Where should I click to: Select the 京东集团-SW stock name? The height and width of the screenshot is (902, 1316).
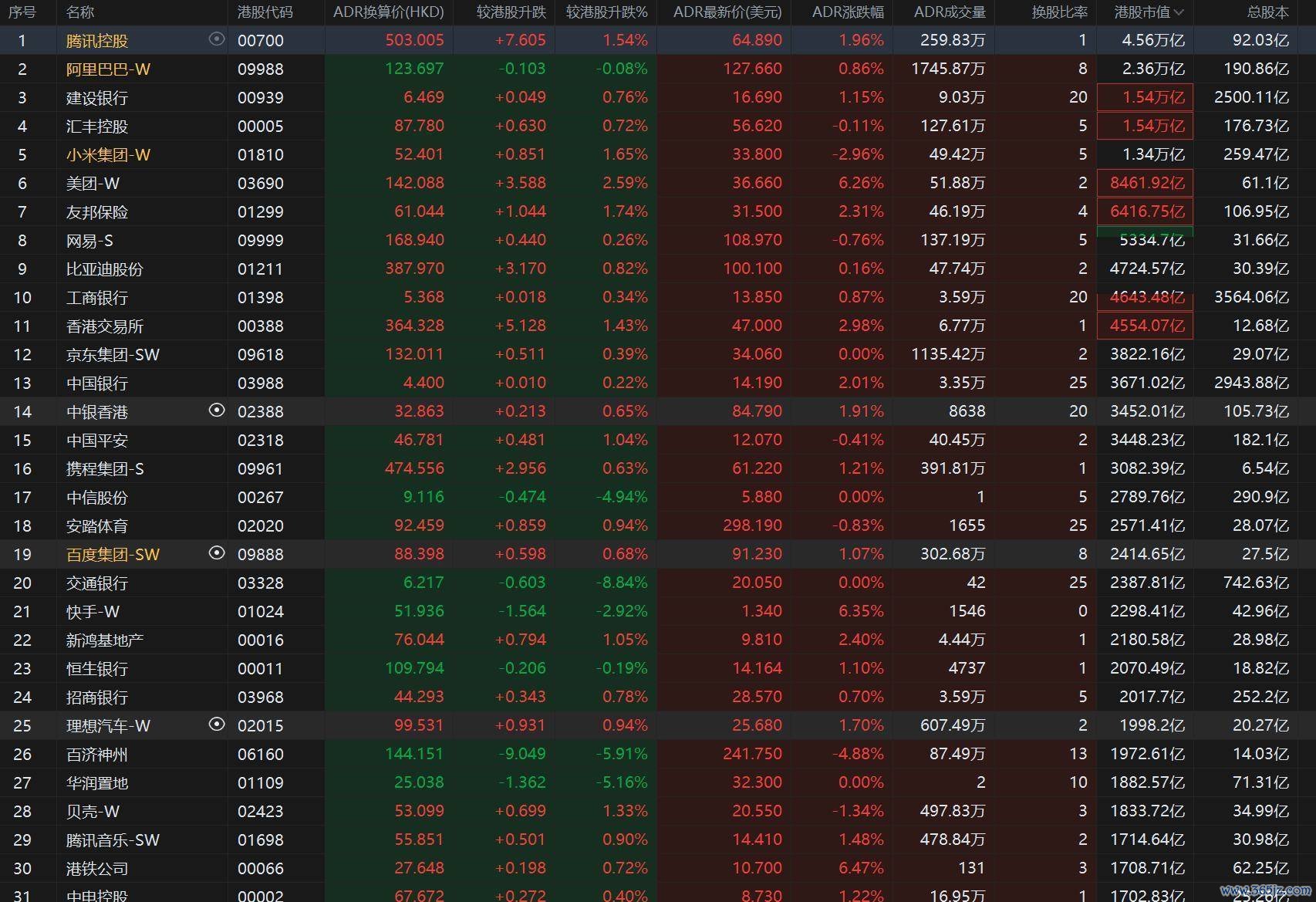click(113, 354)
